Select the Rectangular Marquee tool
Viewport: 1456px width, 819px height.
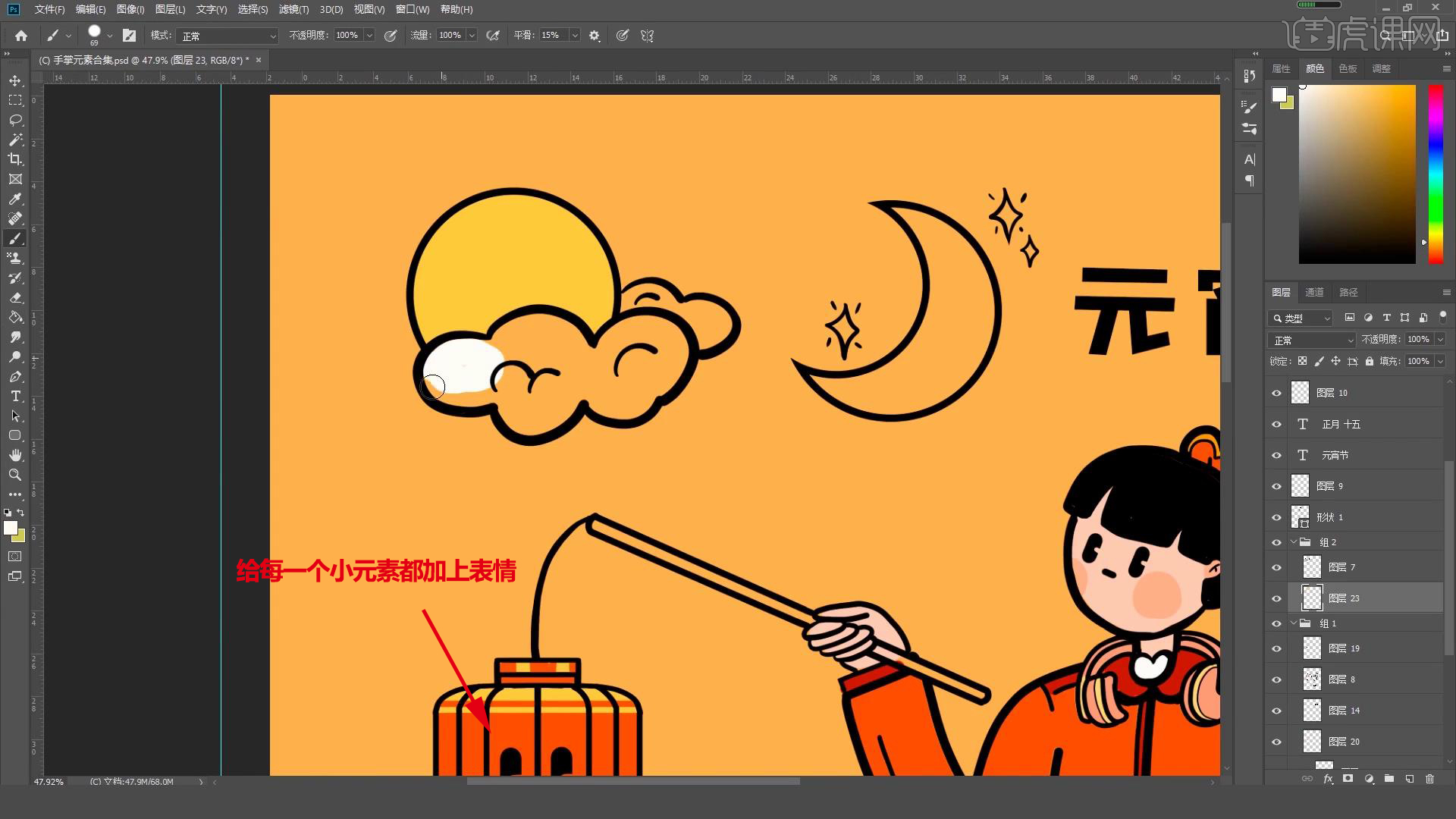point(15,100)
